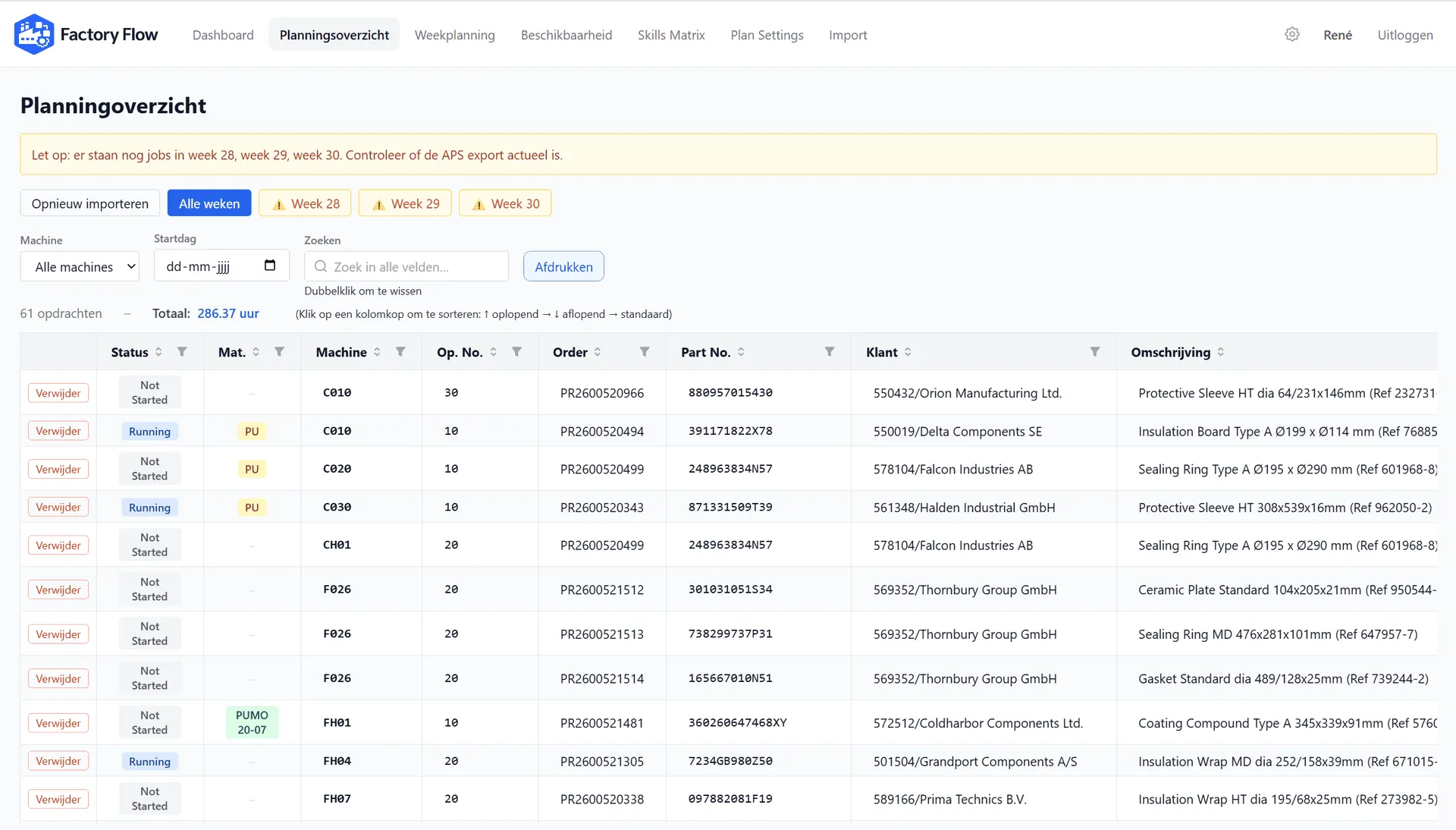
Task: Click the filter icon for Status column
Action: click(182, 351)
